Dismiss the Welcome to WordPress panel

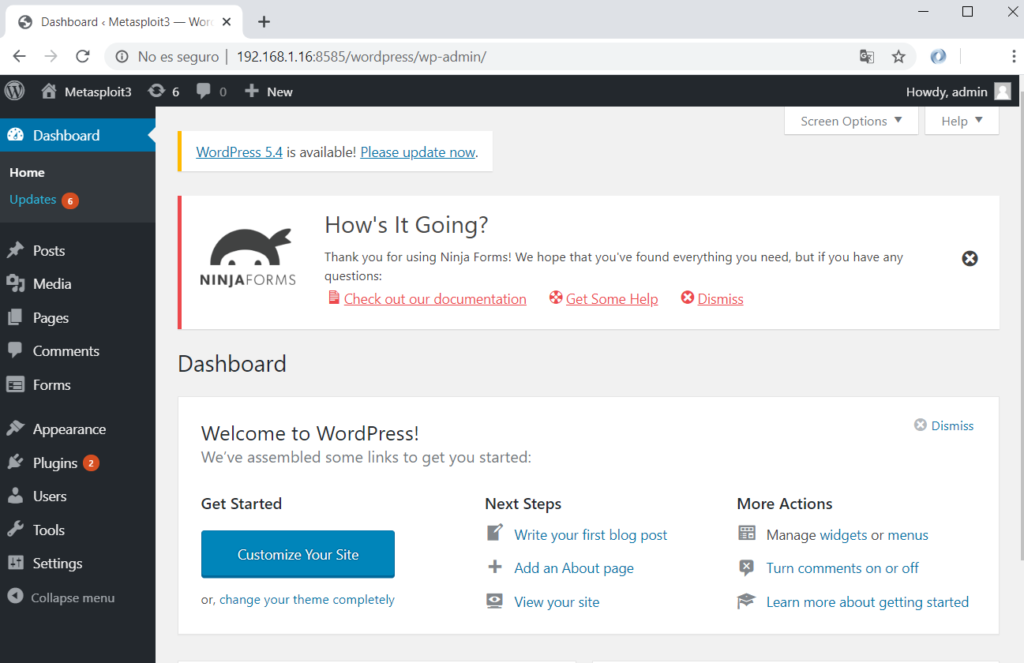pos(944,425)
